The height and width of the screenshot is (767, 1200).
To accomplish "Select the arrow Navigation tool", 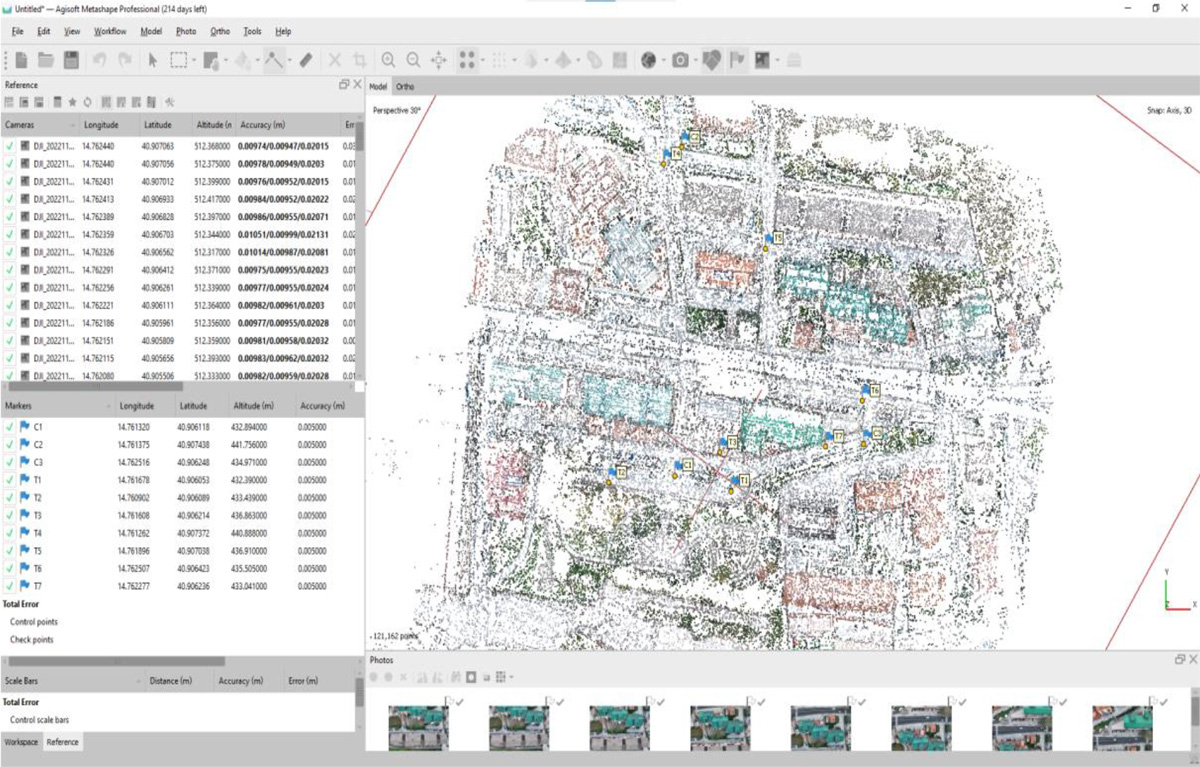I will pos(153,61).
